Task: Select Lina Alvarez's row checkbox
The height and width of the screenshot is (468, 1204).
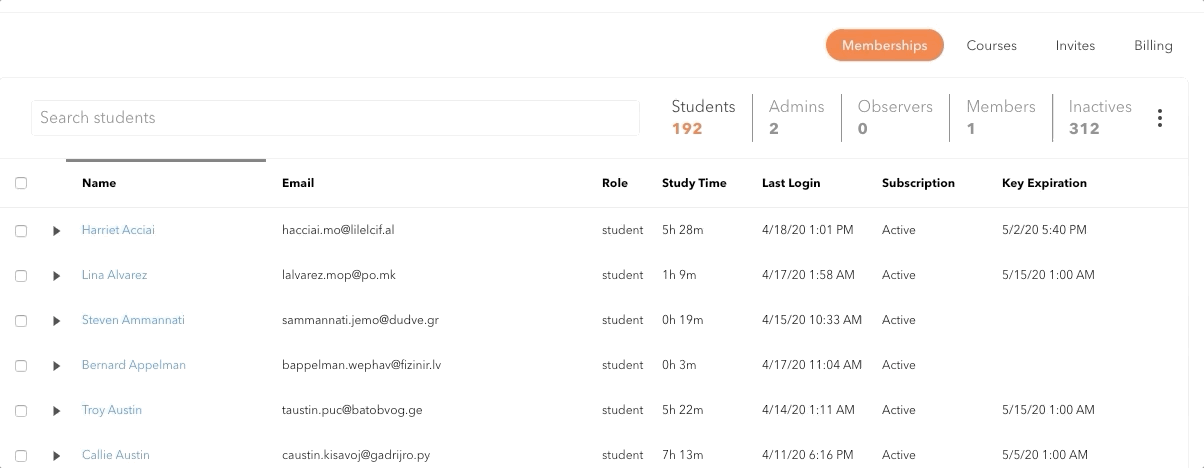Action: coord(21,276)
